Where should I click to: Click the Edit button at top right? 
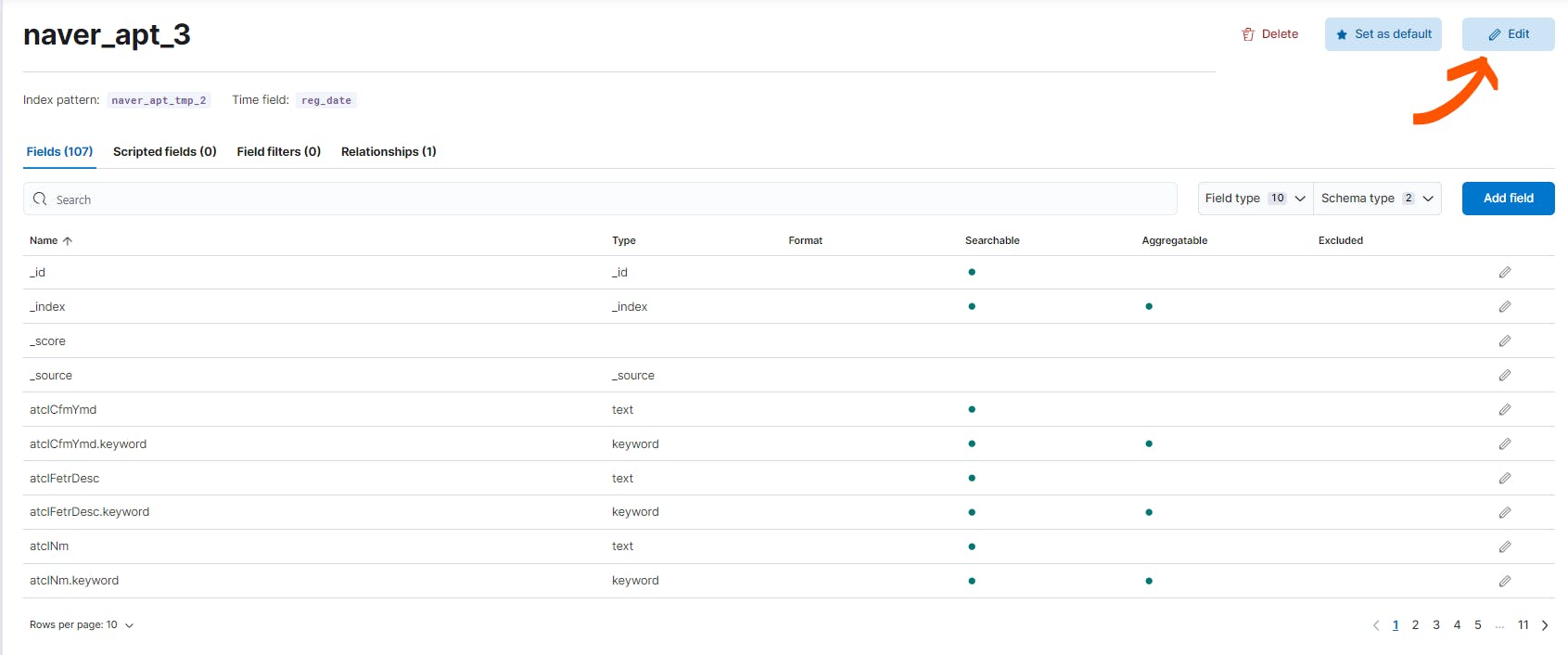[1509, 34]
